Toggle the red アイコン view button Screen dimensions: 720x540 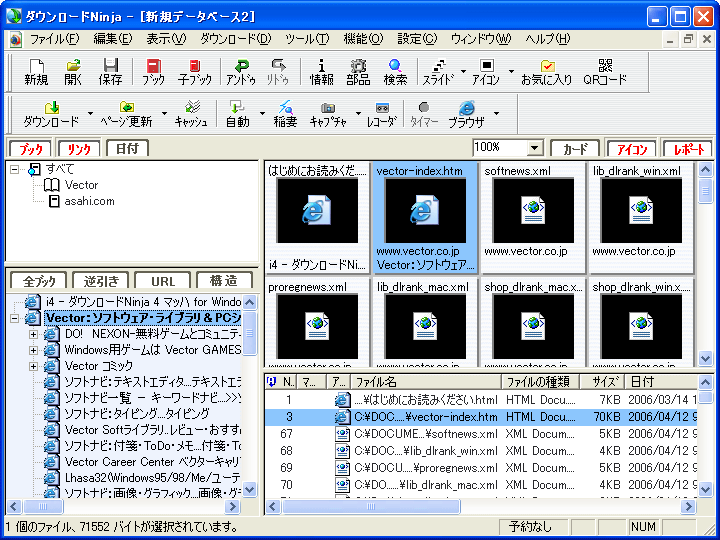632,149
